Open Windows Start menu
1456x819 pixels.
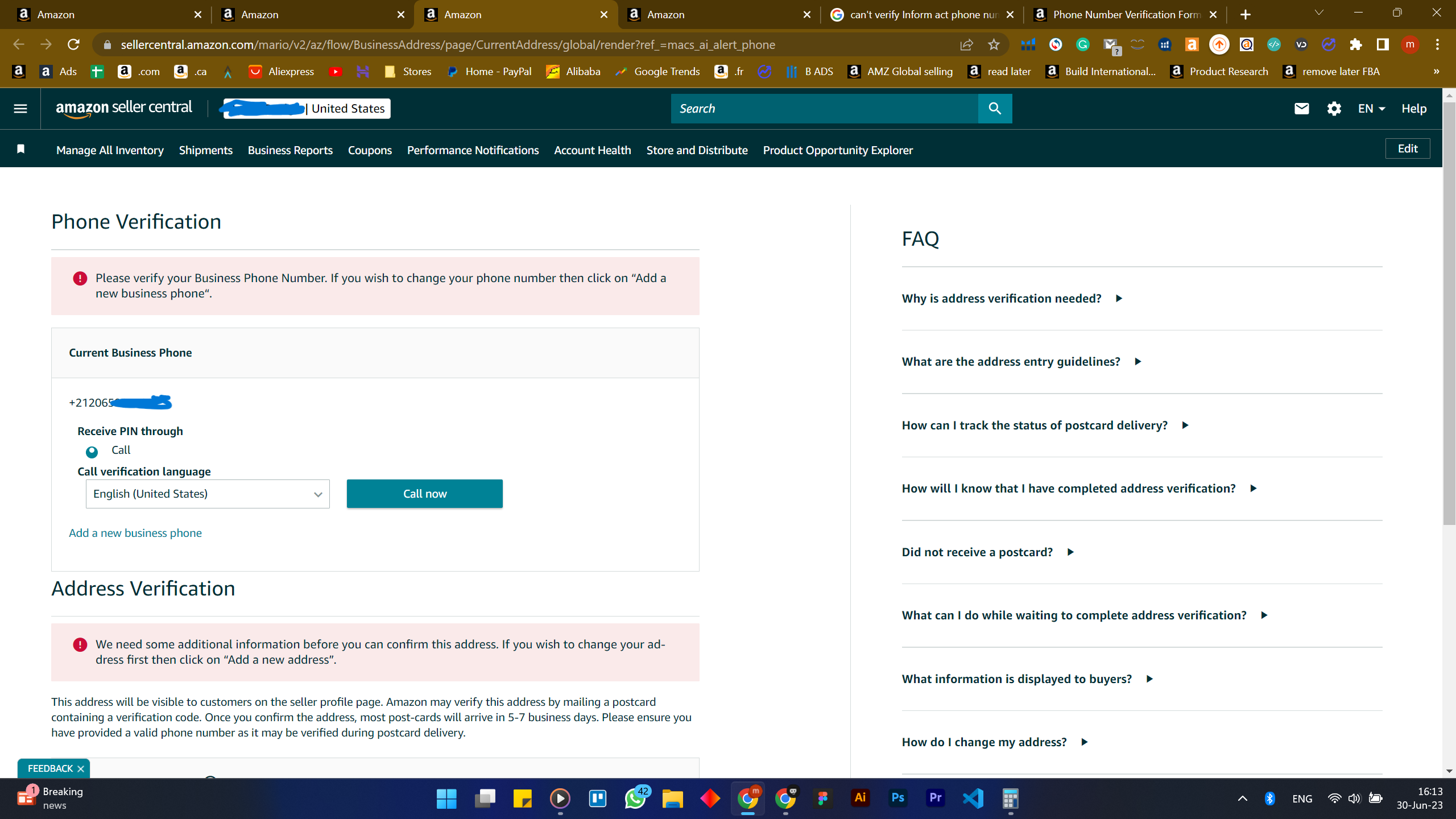(x=446, y=799)
